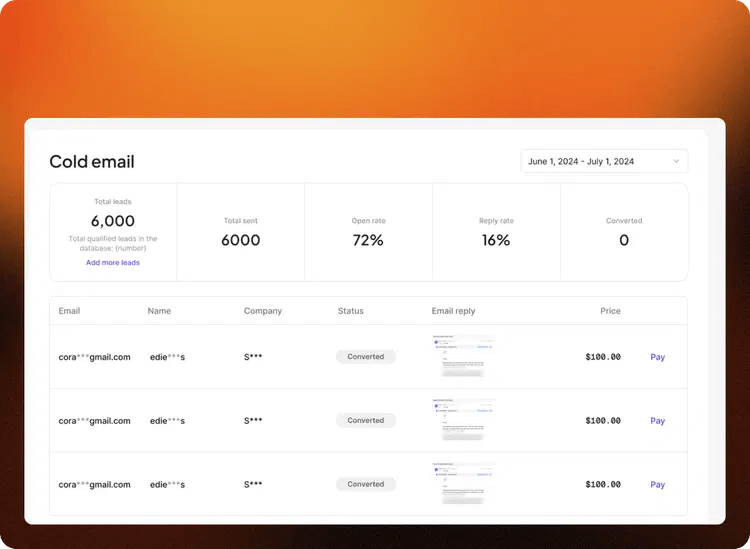Click Pay in the first table row
This screenshot has width=750, height=549.
(658, 357)
